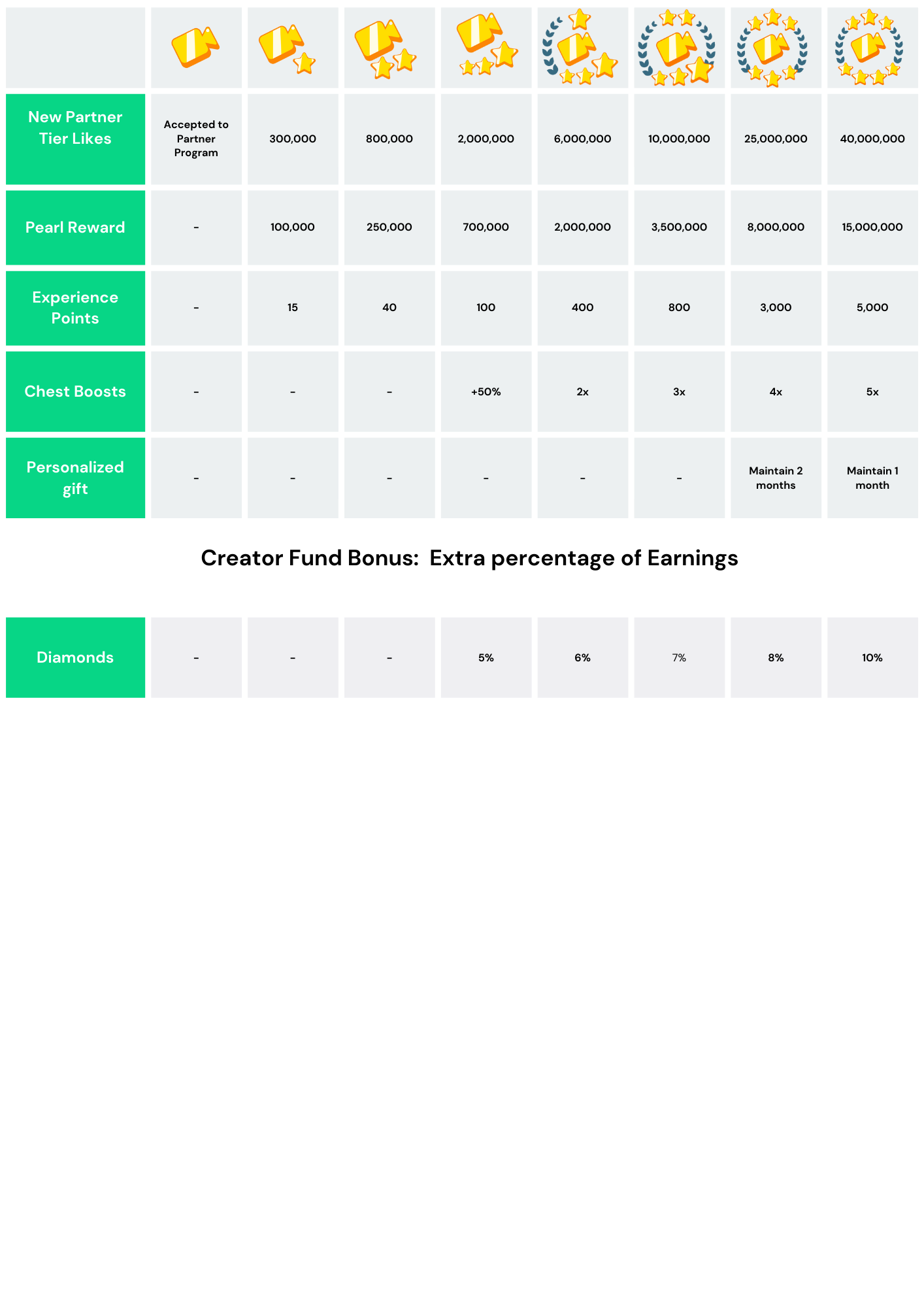Select the green Diamonds row label
Viewport: 924px width, 1307px height.
tap(75, 657)
